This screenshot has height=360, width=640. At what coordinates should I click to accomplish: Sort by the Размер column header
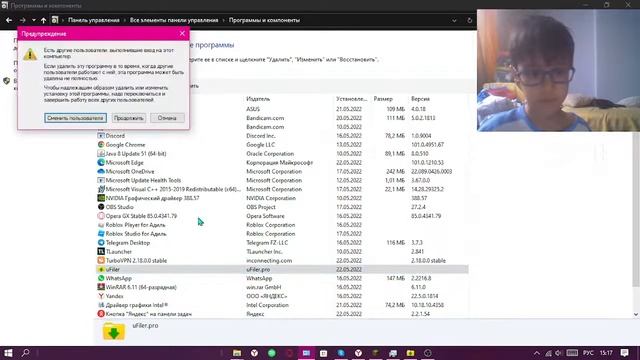(383, 99)
